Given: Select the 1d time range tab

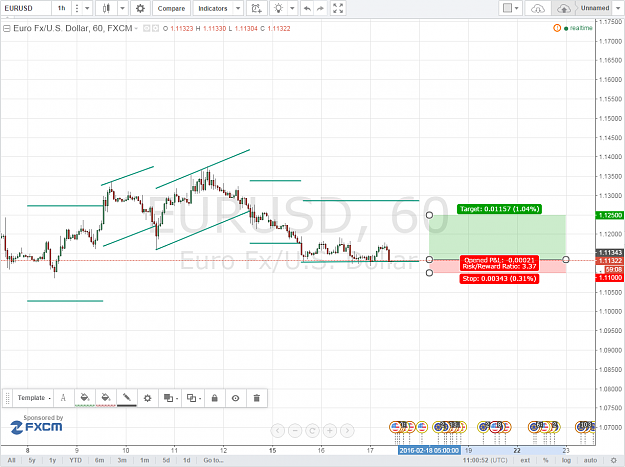Looking at the screenshot, I should pyautogui.click(x=187, y=460).
